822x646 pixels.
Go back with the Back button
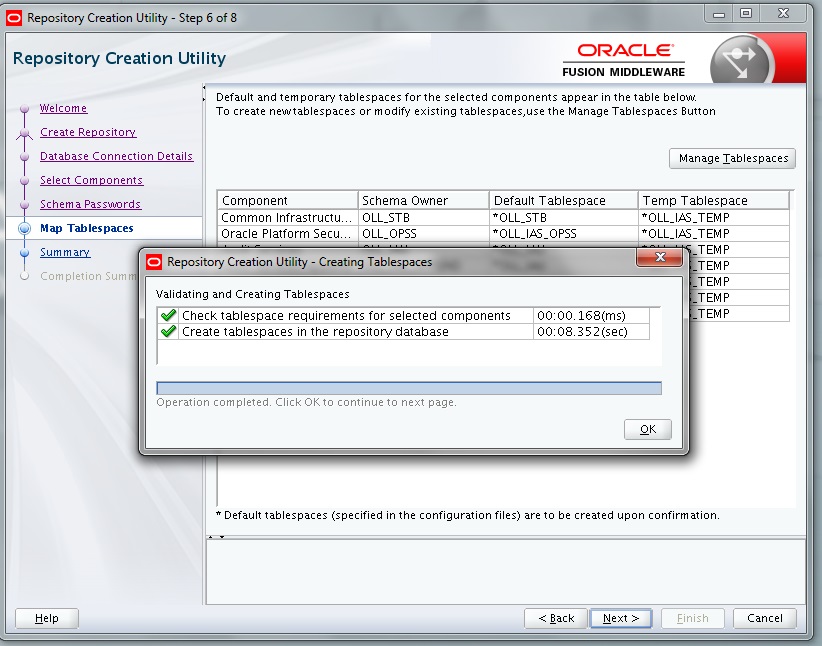[556, 618]
